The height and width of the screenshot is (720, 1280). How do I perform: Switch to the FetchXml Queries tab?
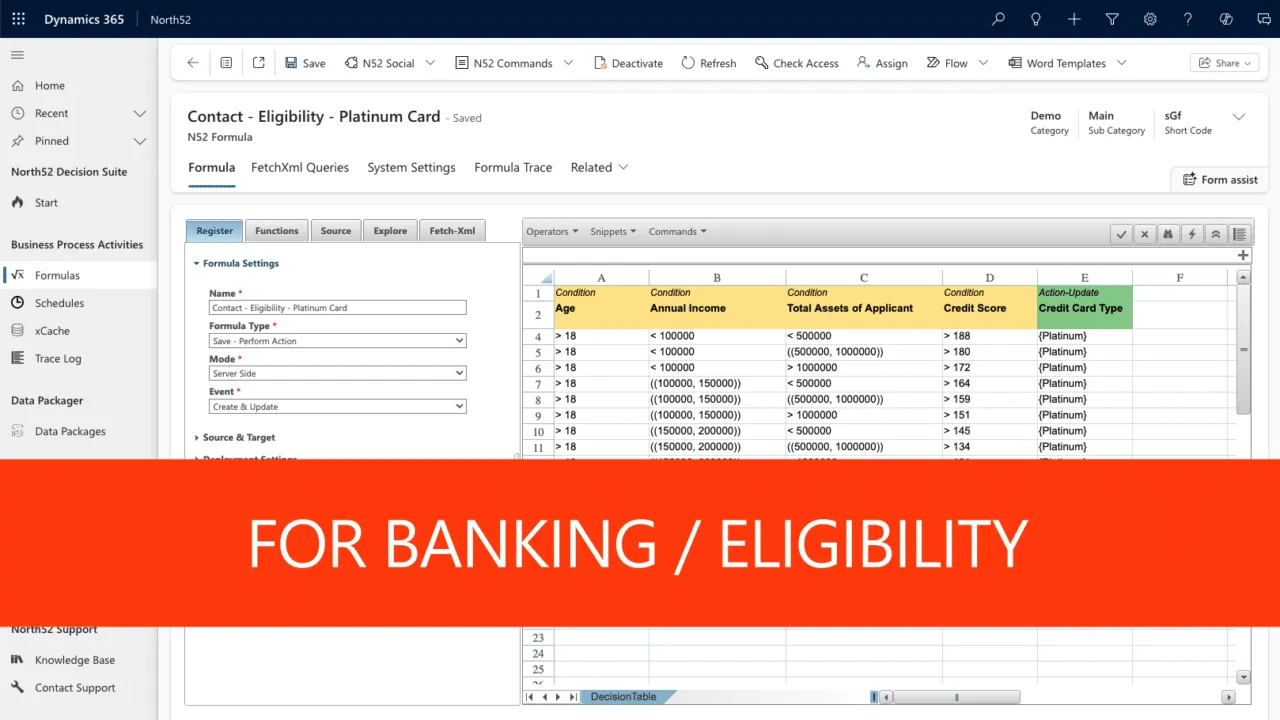point(300,167)
